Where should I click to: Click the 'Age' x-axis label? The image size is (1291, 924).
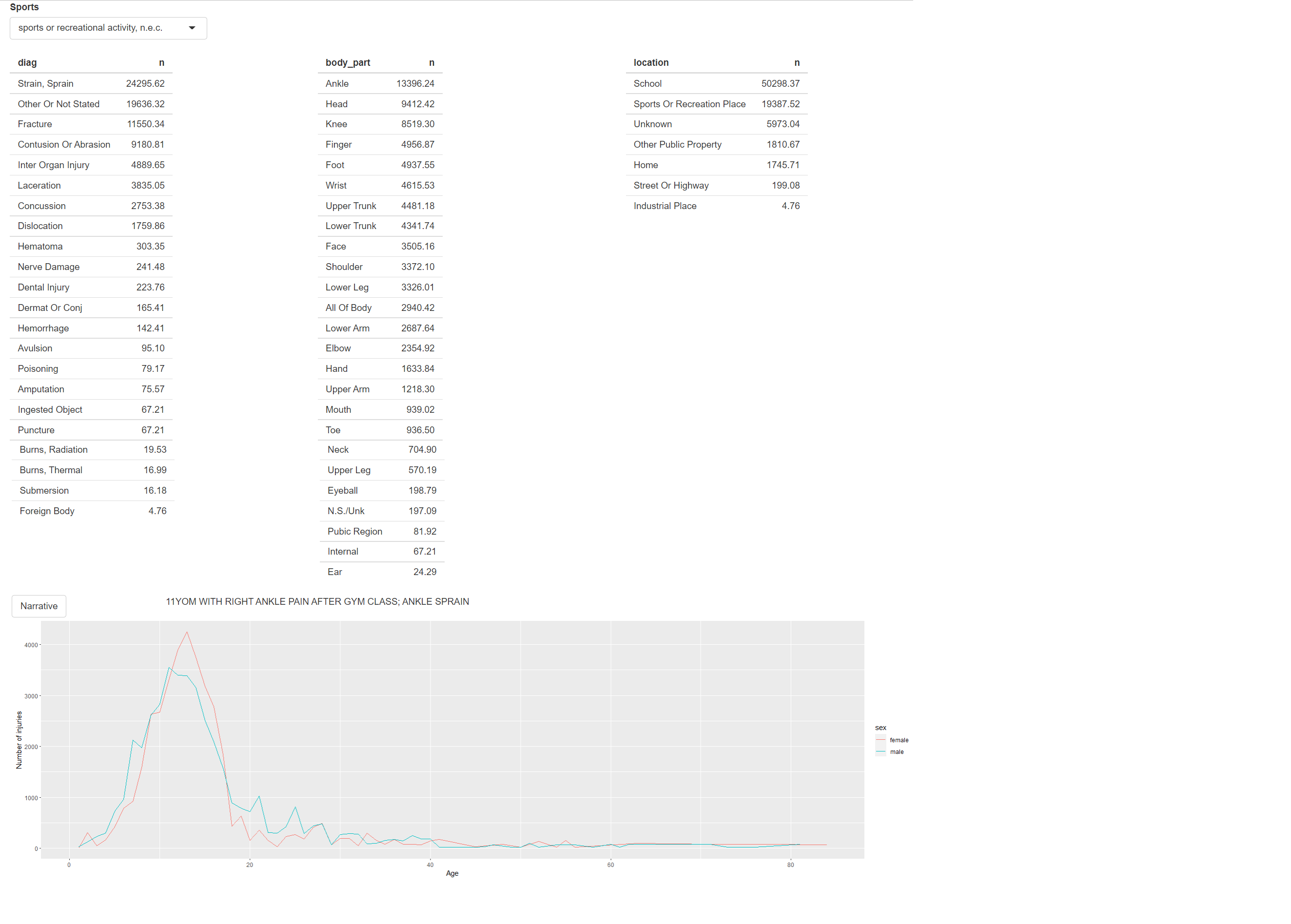[x=452, y=873]
